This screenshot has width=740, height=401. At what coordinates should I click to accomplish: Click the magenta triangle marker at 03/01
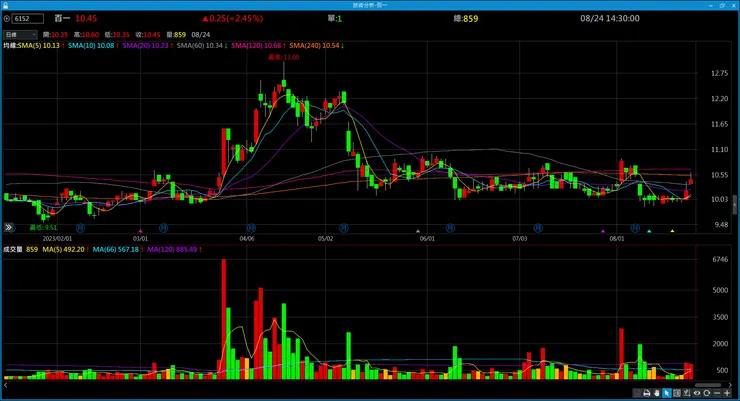point(141,231)
